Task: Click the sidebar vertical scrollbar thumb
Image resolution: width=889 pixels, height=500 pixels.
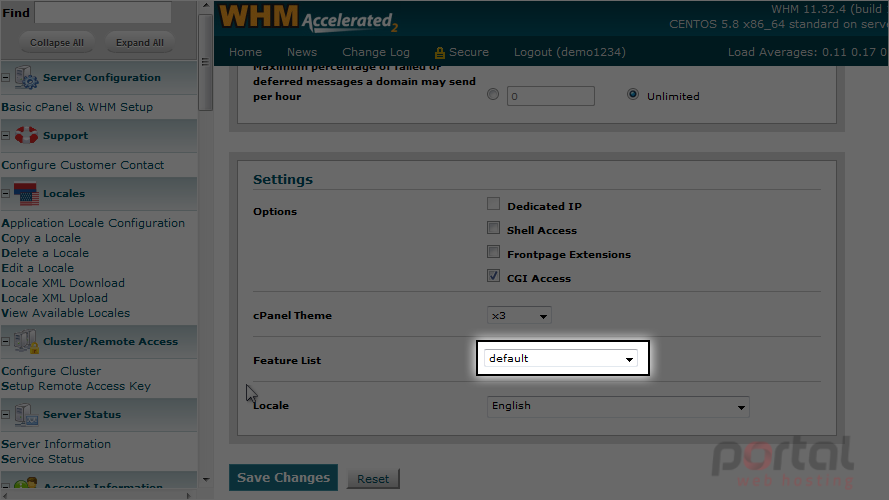Action: coord(206,62)
